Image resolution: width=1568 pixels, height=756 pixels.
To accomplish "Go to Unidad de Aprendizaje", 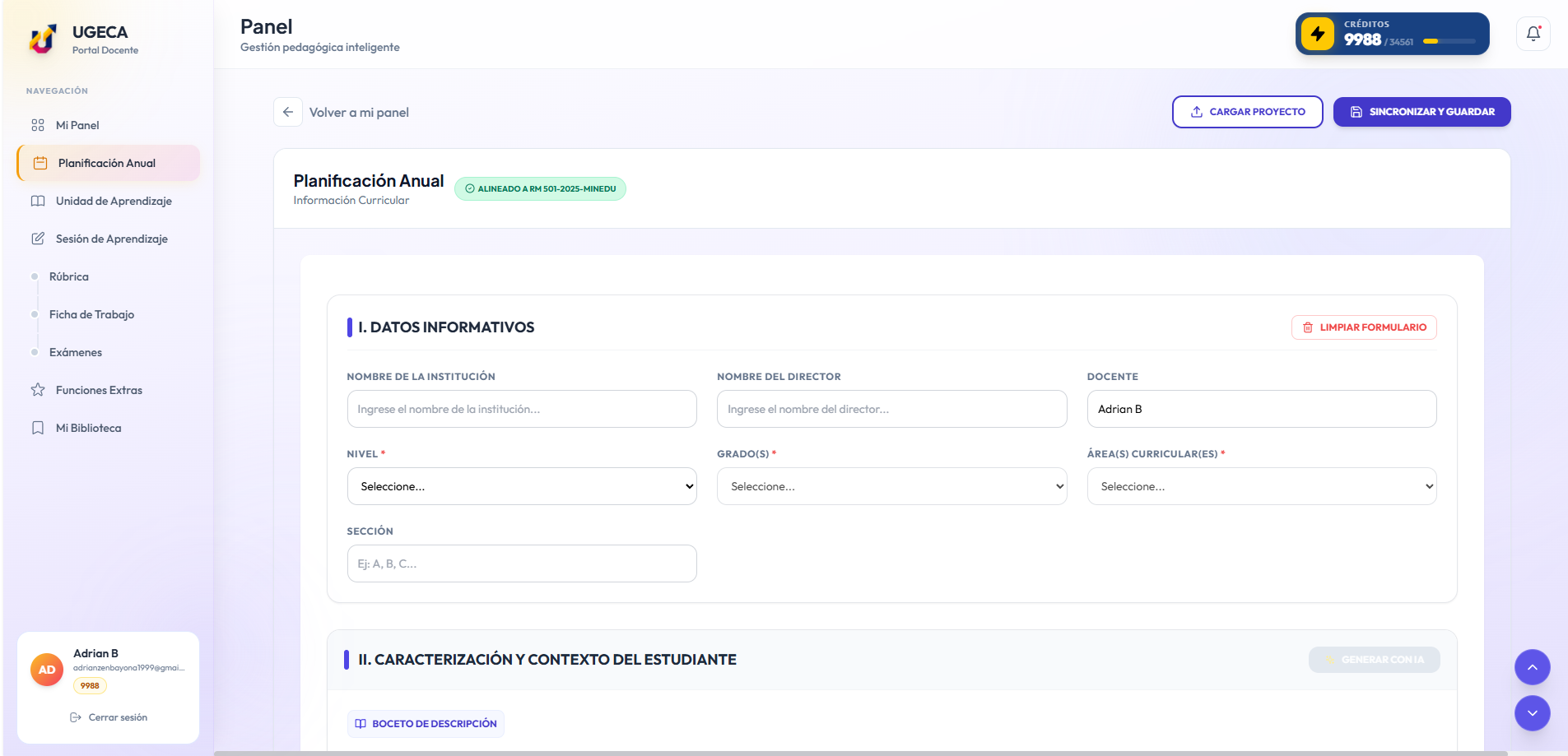I will (x=114, y=201).
